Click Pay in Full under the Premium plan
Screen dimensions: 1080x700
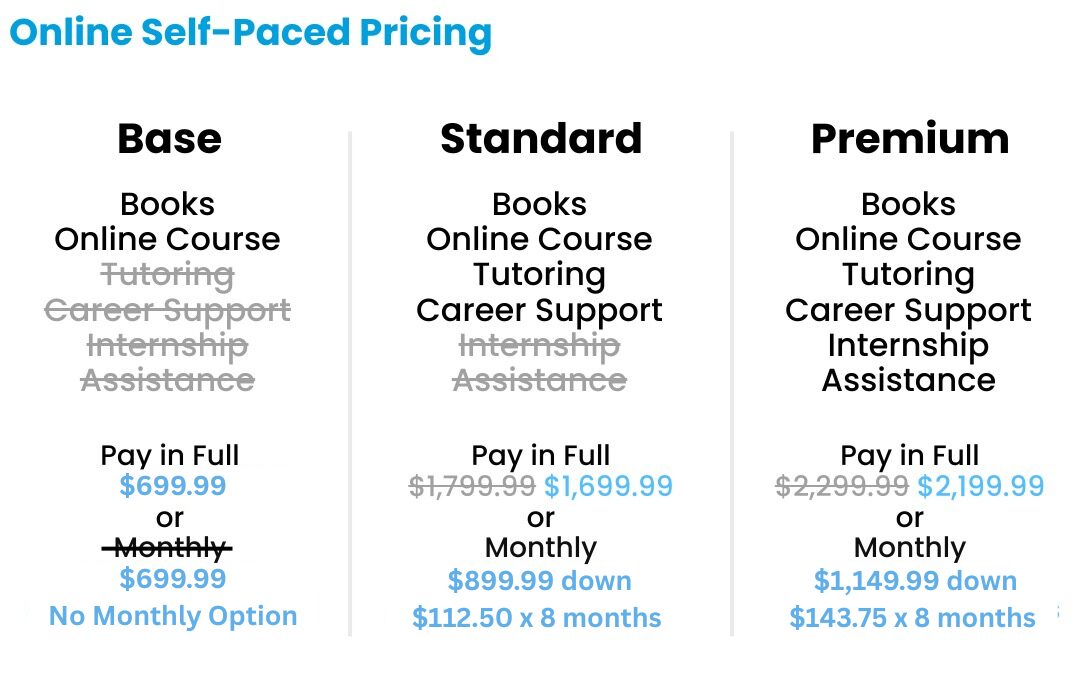point(909,456)
